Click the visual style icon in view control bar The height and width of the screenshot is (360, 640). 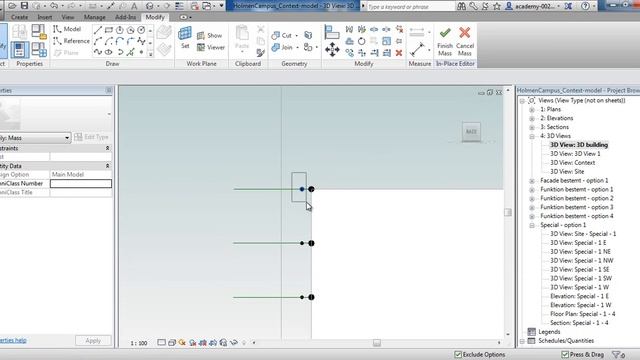(172, 342)
